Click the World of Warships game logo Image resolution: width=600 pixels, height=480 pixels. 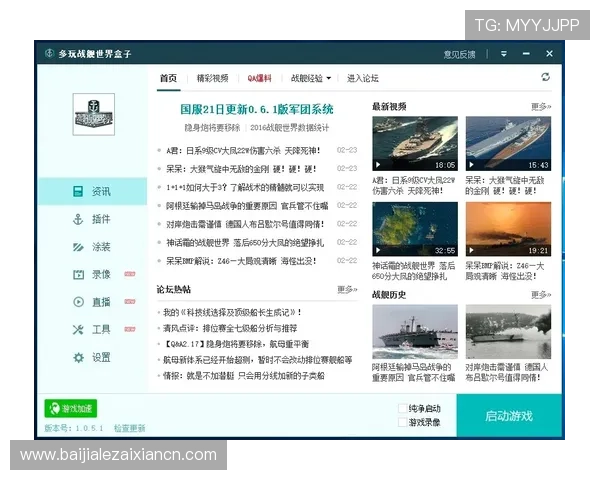(x=94, y=114)
